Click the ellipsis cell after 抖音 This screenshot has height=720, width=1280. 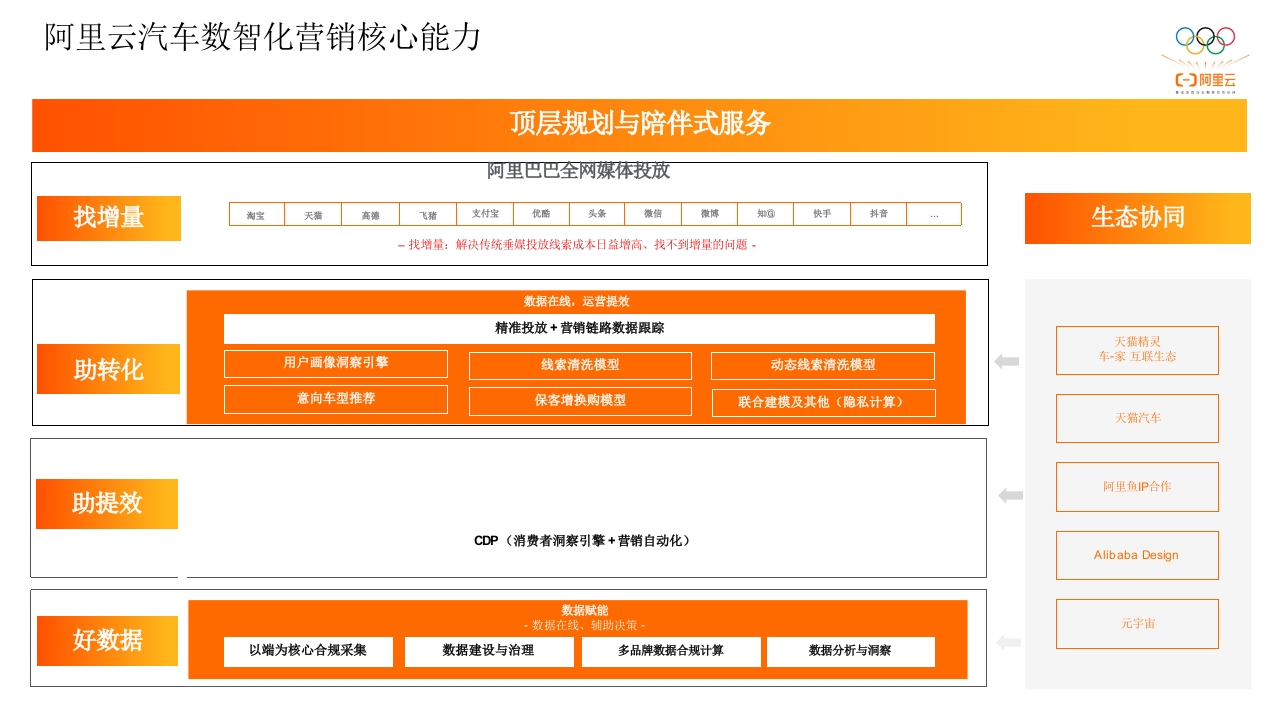point(934,214)
